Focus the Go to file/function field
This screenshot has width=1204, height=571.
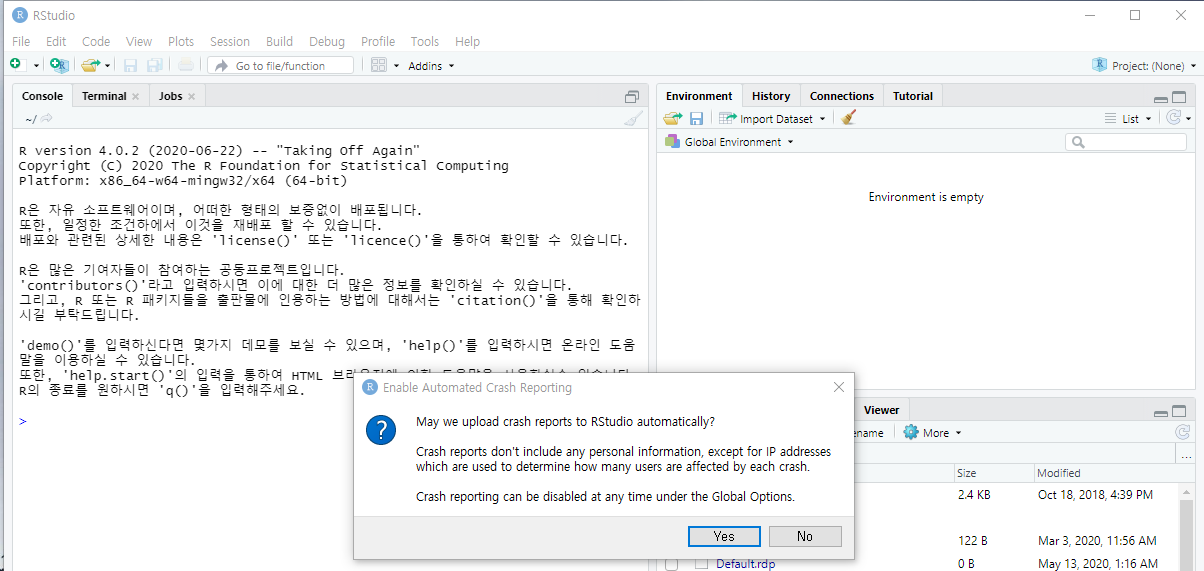point(281,65)
